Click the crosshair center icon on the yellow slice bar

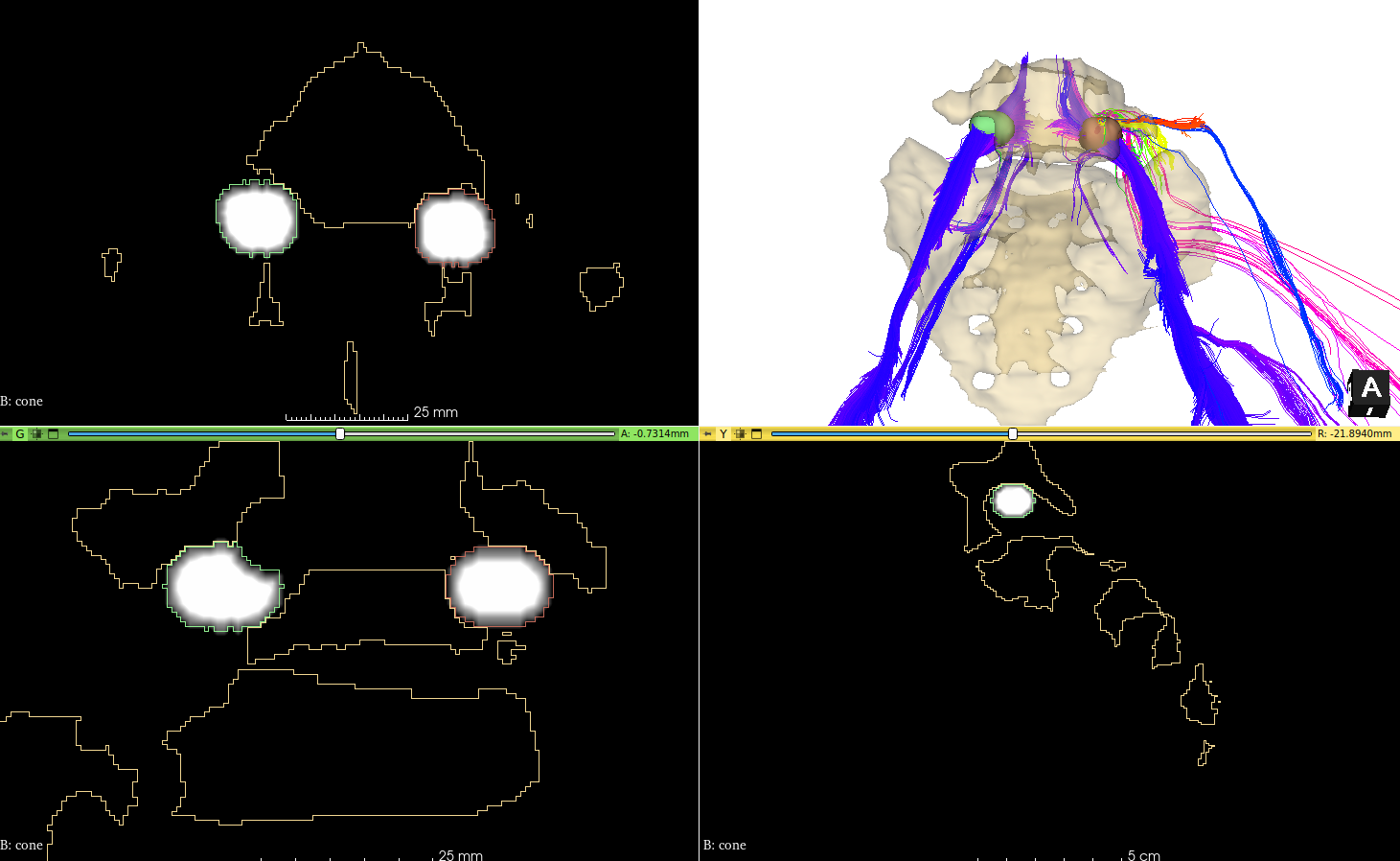(x=740, y=434)
